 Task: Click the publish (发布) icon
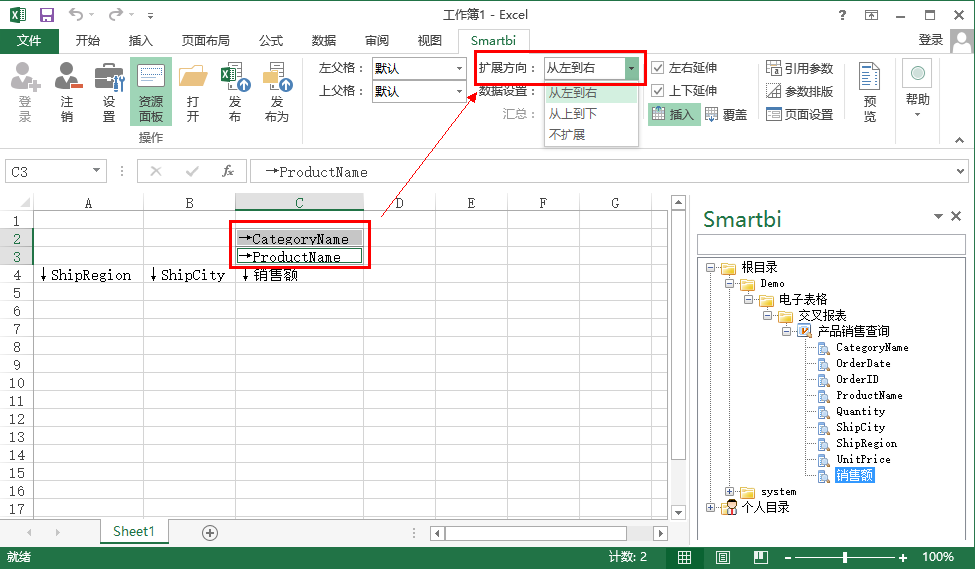pyautogui.click(x=235, y=91)
